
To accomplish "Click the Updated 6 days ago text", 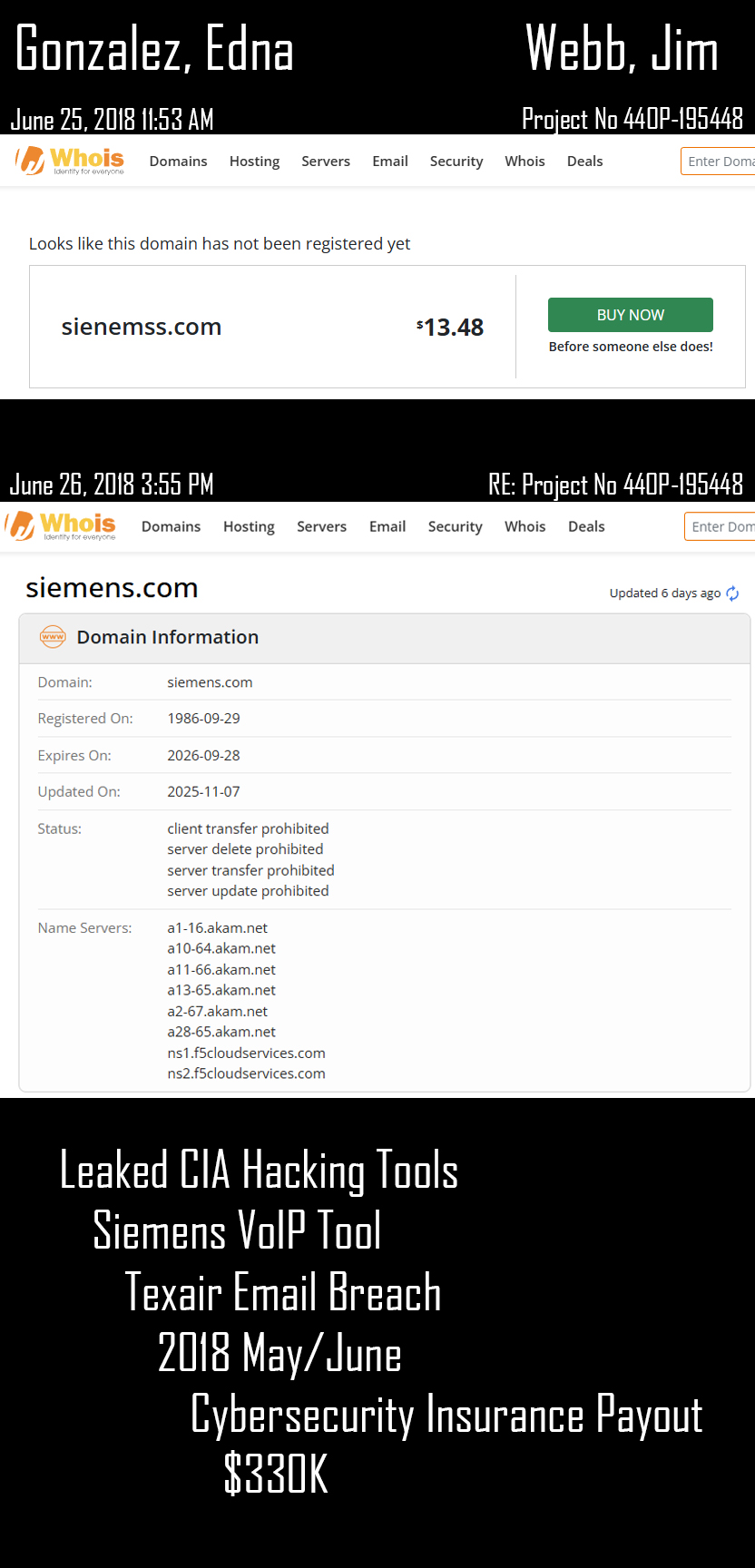I will coord(664,593).
